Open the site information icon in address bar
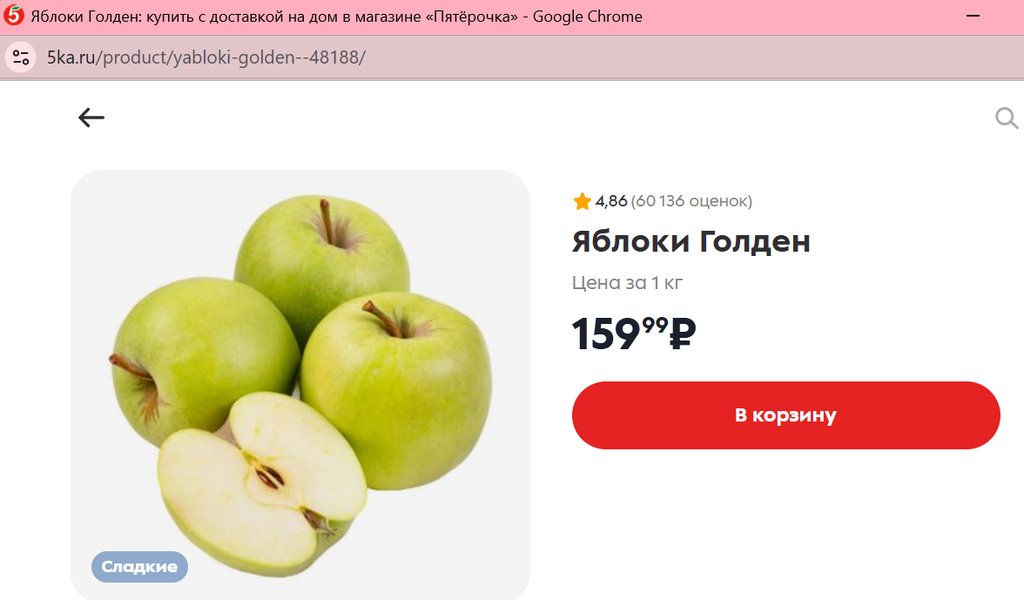 tap(21, 57)
